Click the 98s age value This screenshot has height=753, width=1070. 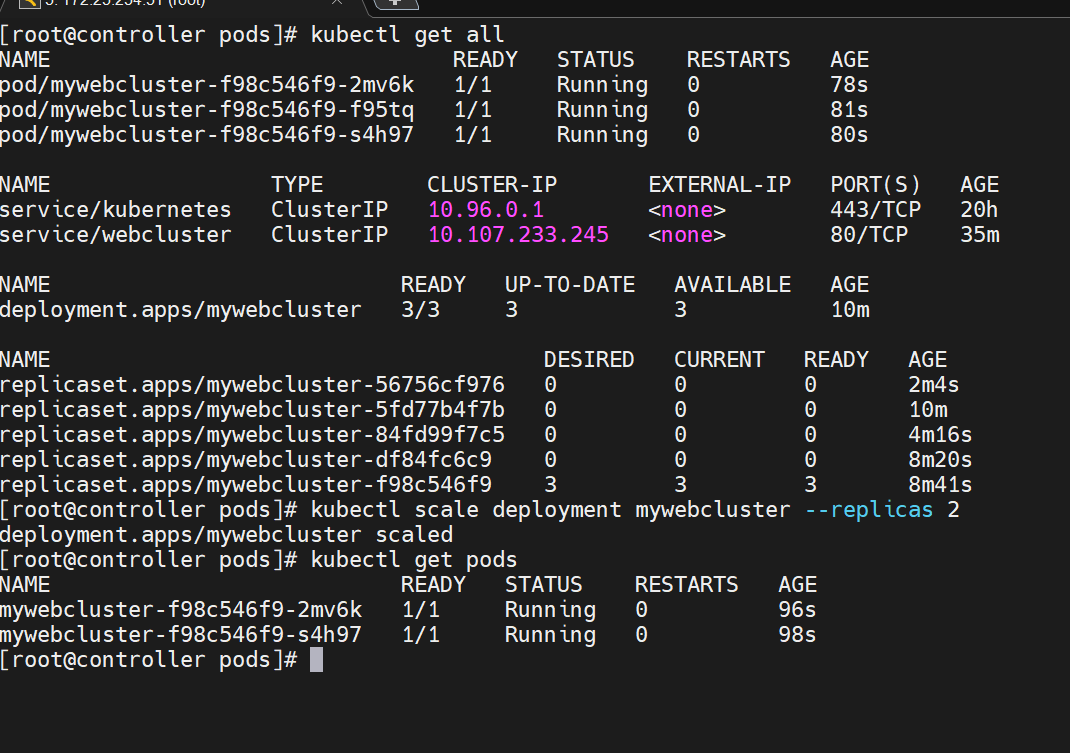(x=797, y=635)
